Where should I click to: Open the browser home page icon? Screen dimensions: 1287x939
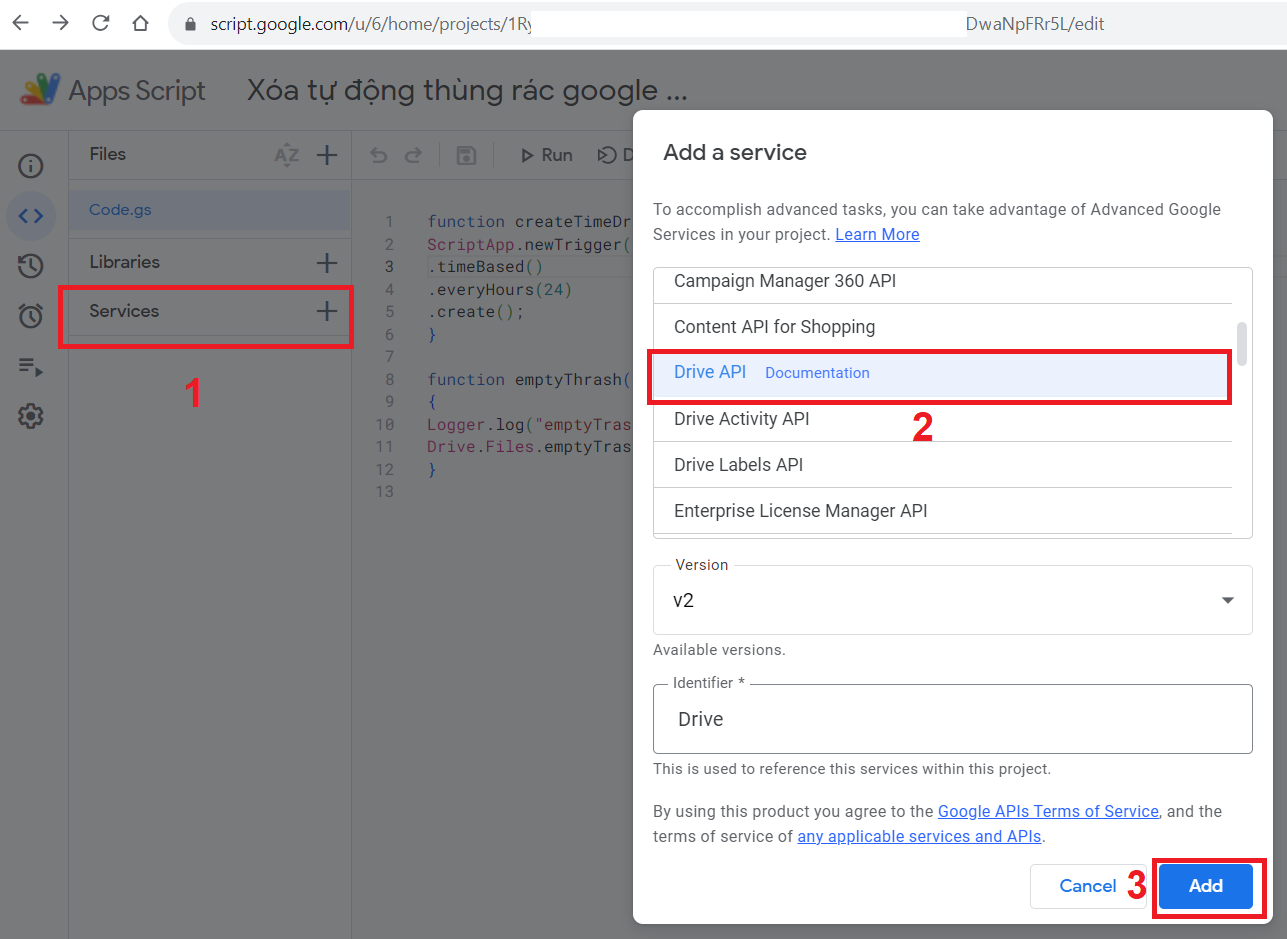coord(140,23)
